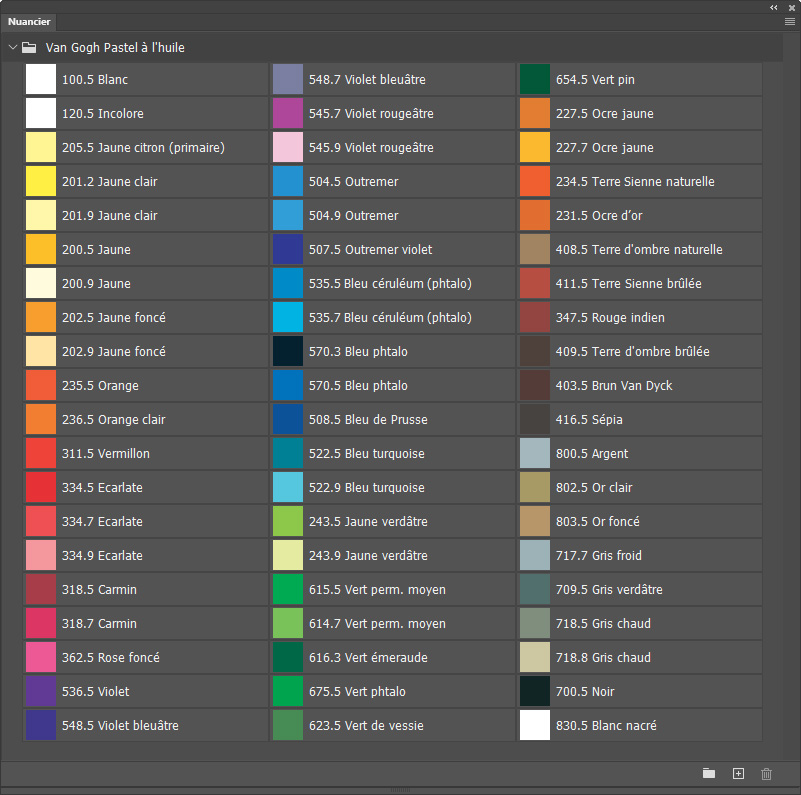Select the '120.5 Incolore' label
Viewport: 801px width, 795px height.
click(103, 113)
